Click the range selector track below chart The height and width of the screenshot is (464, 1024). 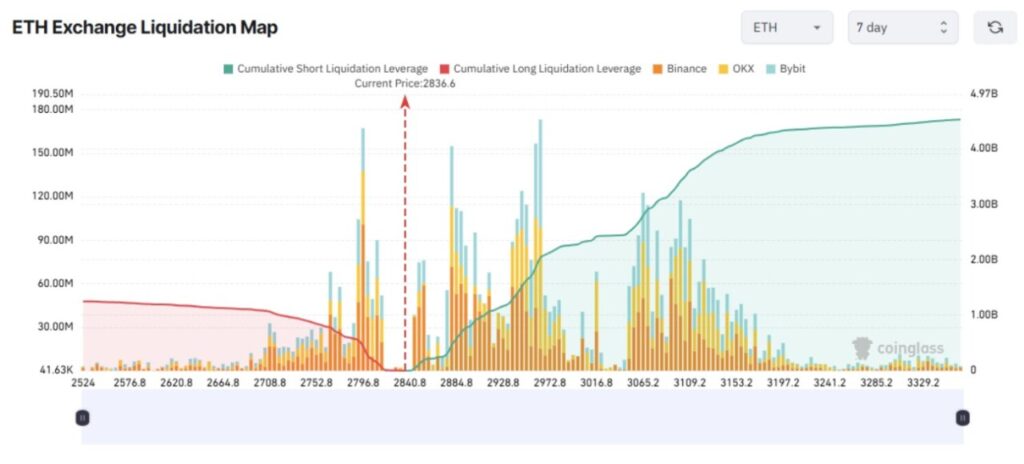point(522,417)
